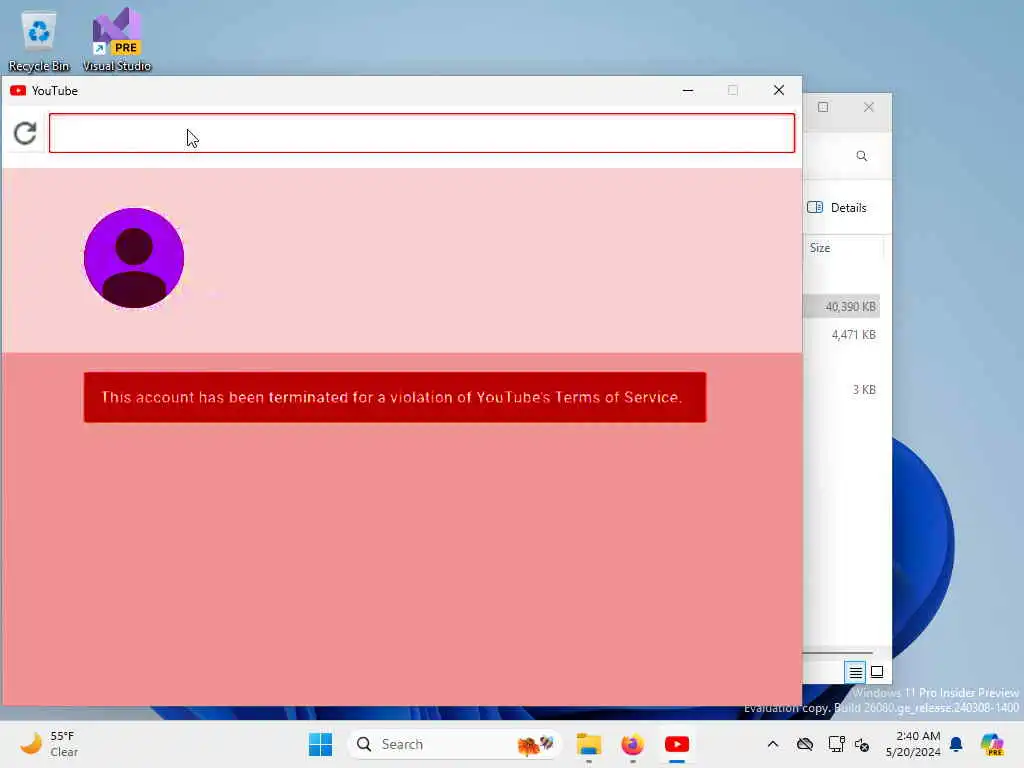This screenshot has width=1024, height=768.
Task: Open the Visual Studio Preview desktop shortcut
Action: pos(117,40)
